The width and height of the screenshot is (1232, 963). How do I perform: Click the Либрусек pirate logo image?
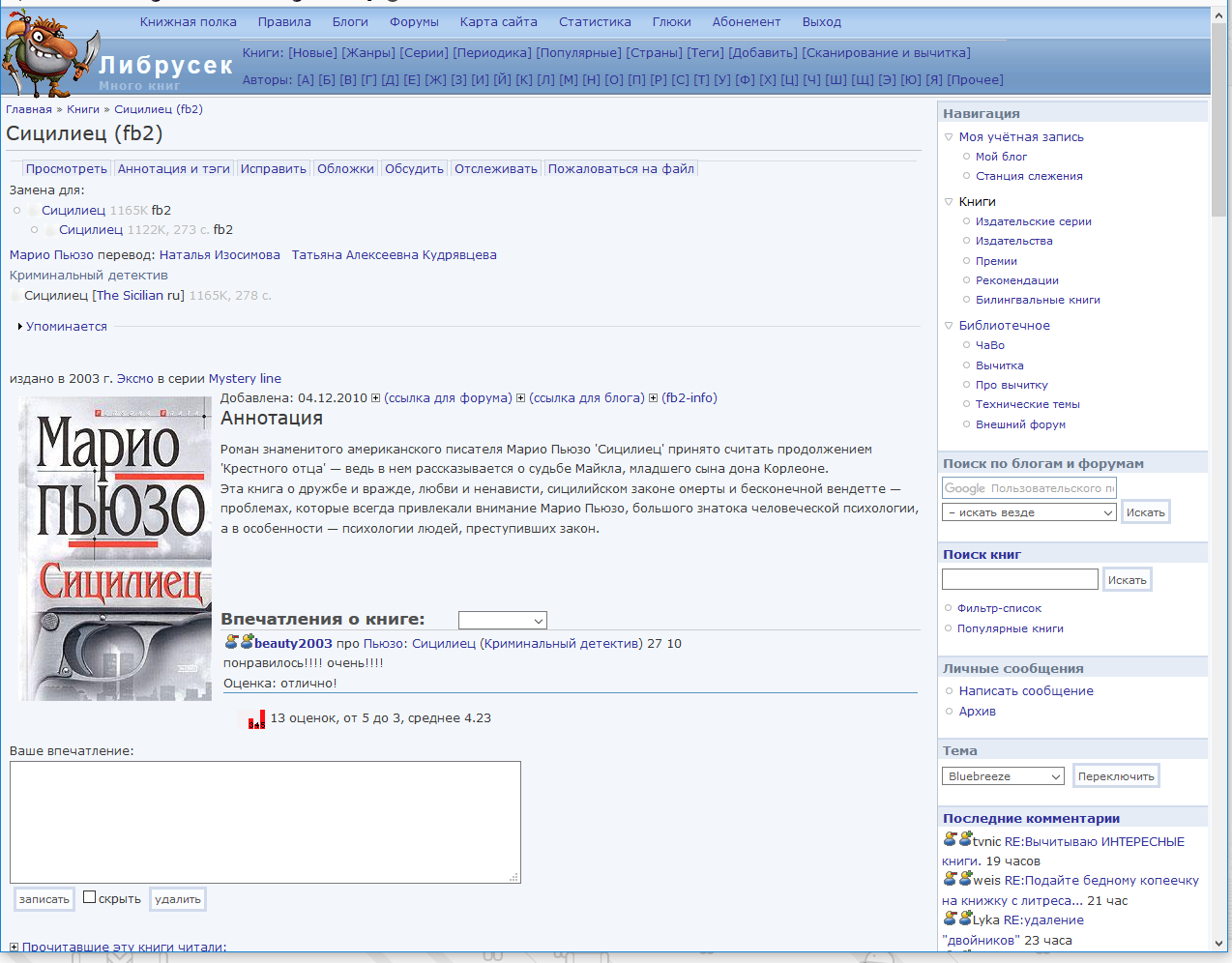50,53
